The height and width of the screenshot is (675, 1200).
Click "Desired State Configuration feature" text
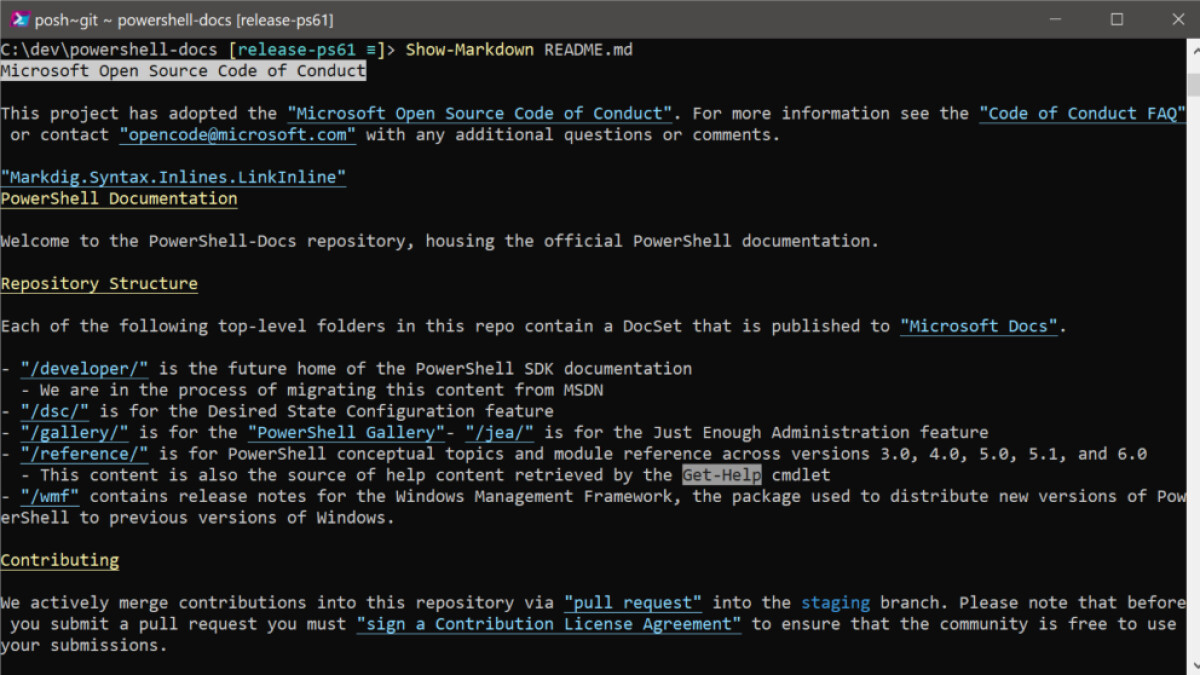click(380, 411)
